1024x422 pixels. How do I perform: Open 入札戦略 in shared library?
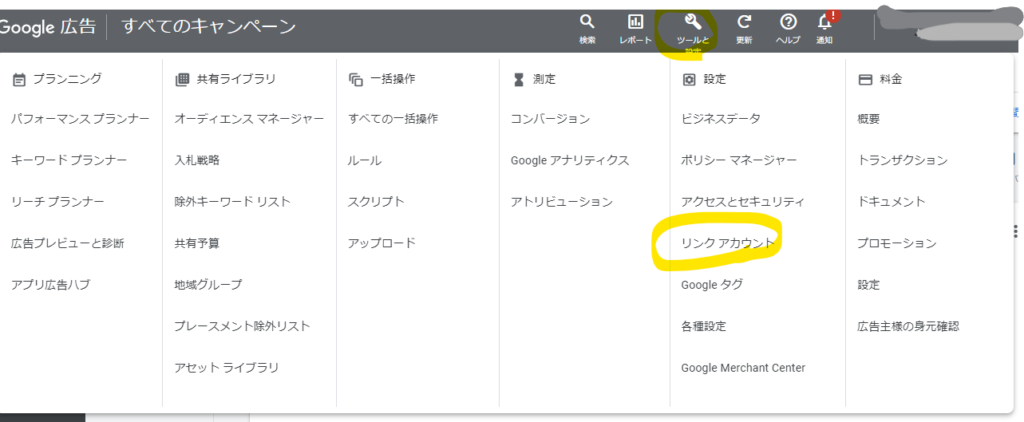point(197,160)
